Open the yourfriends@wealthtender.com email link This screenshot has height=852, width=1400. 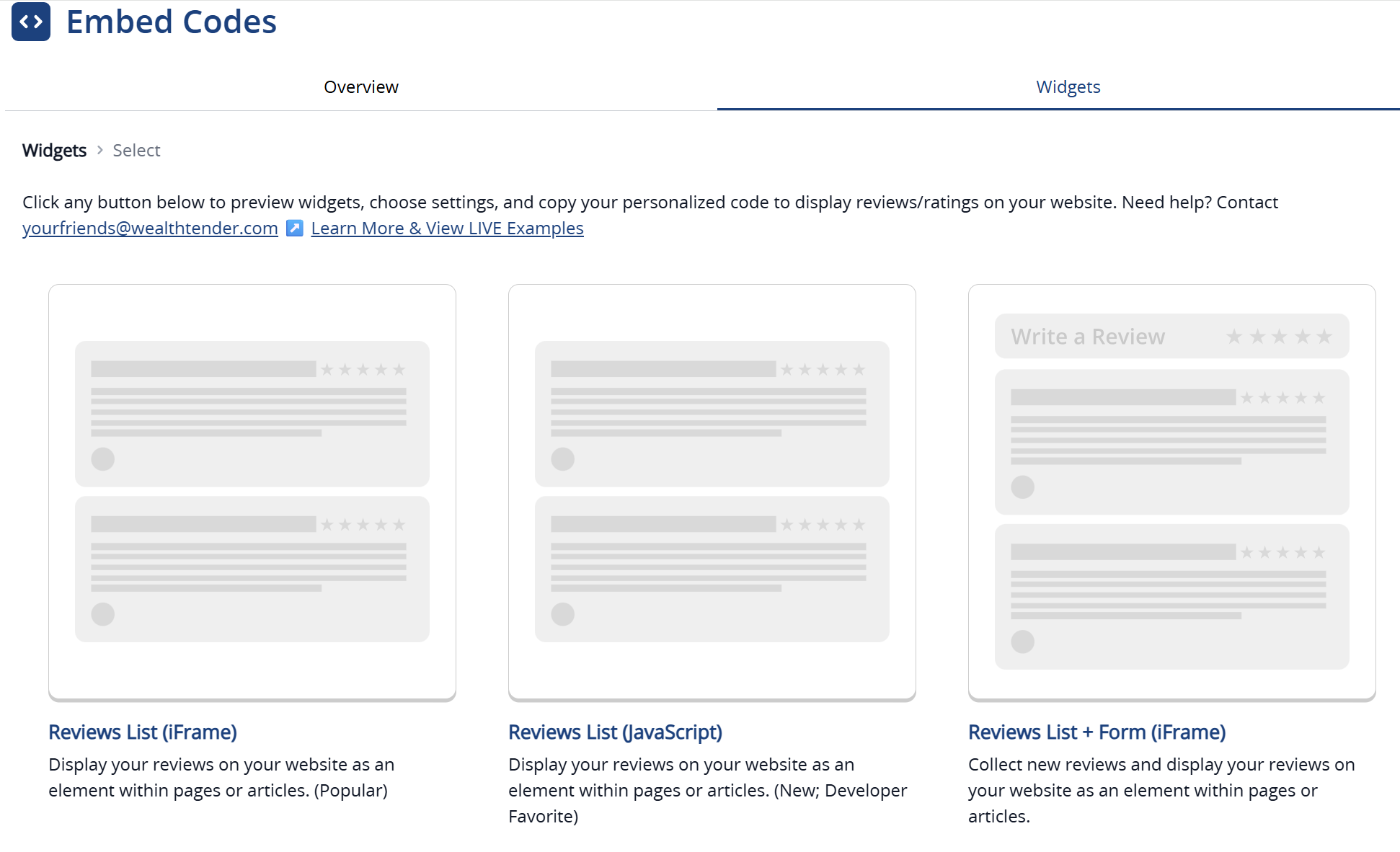tap(150, 228)
